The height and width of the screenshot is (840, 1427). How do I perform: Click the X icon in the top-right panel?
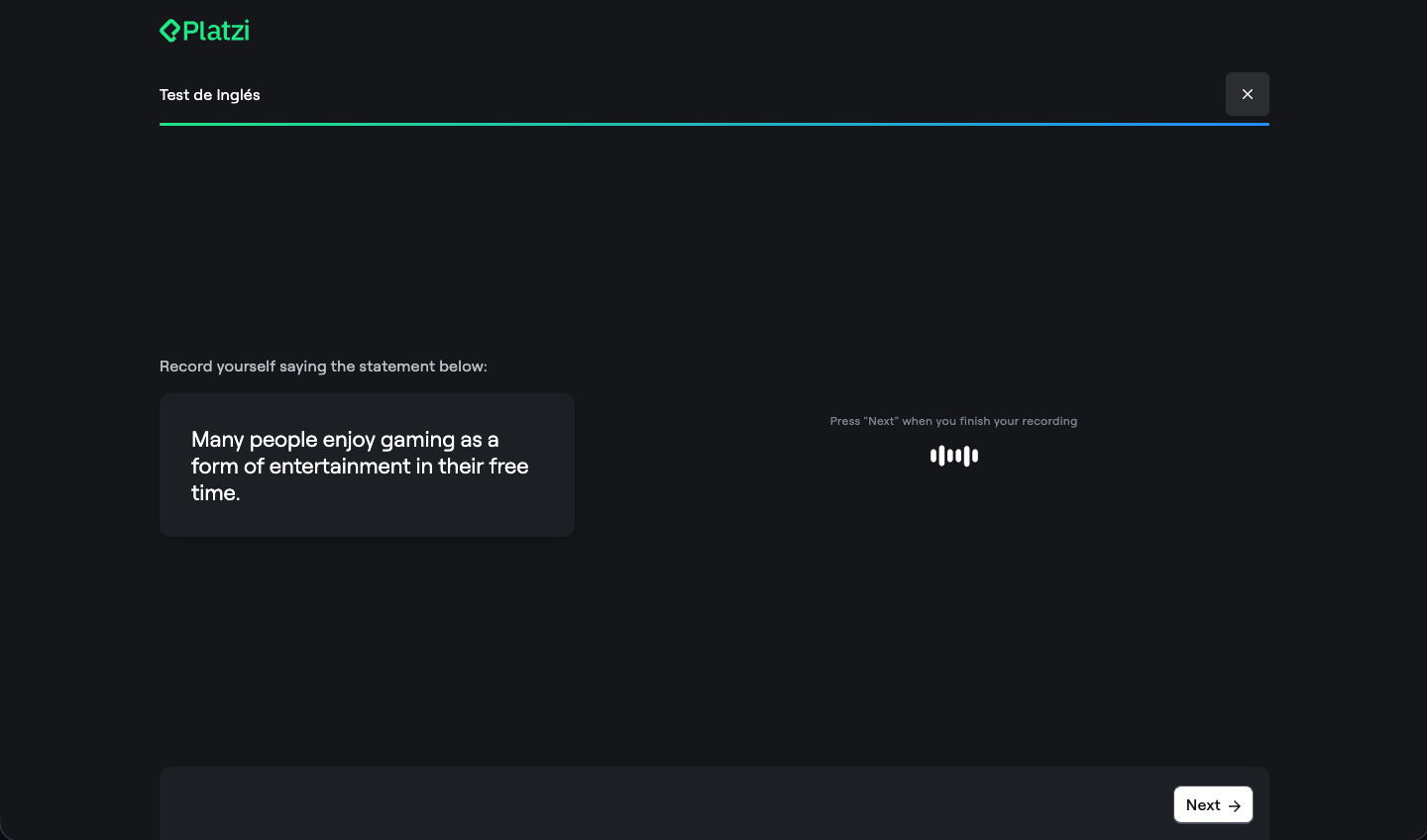pos(1247,94)
